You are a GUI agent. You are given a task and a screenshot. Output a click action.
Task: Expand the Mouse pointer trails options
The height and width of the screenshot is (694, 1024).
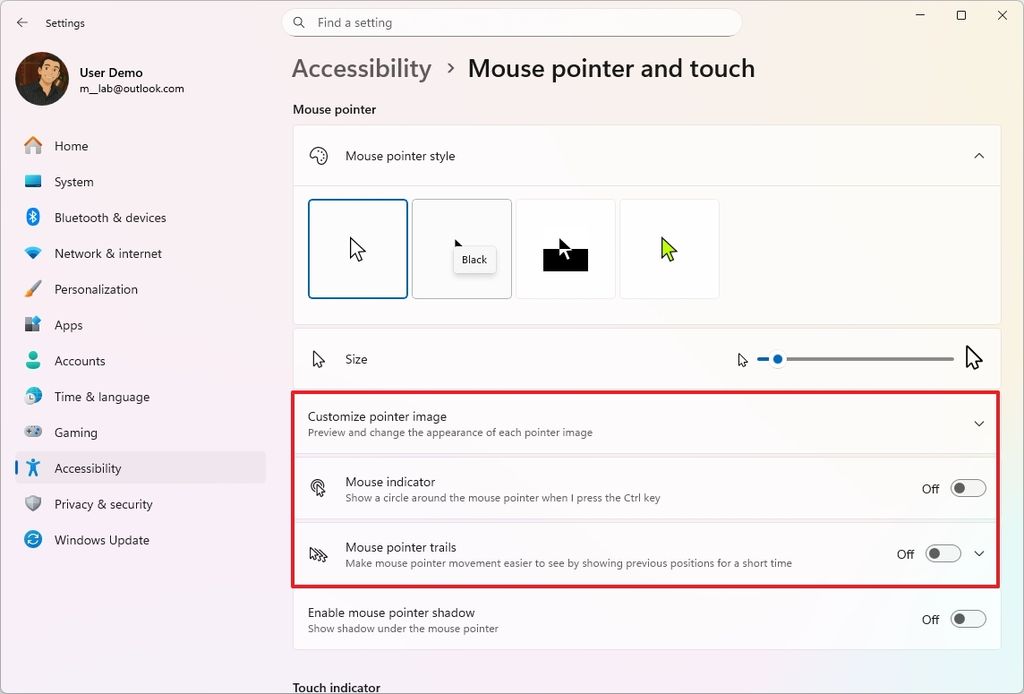click(x=979, y=553)
